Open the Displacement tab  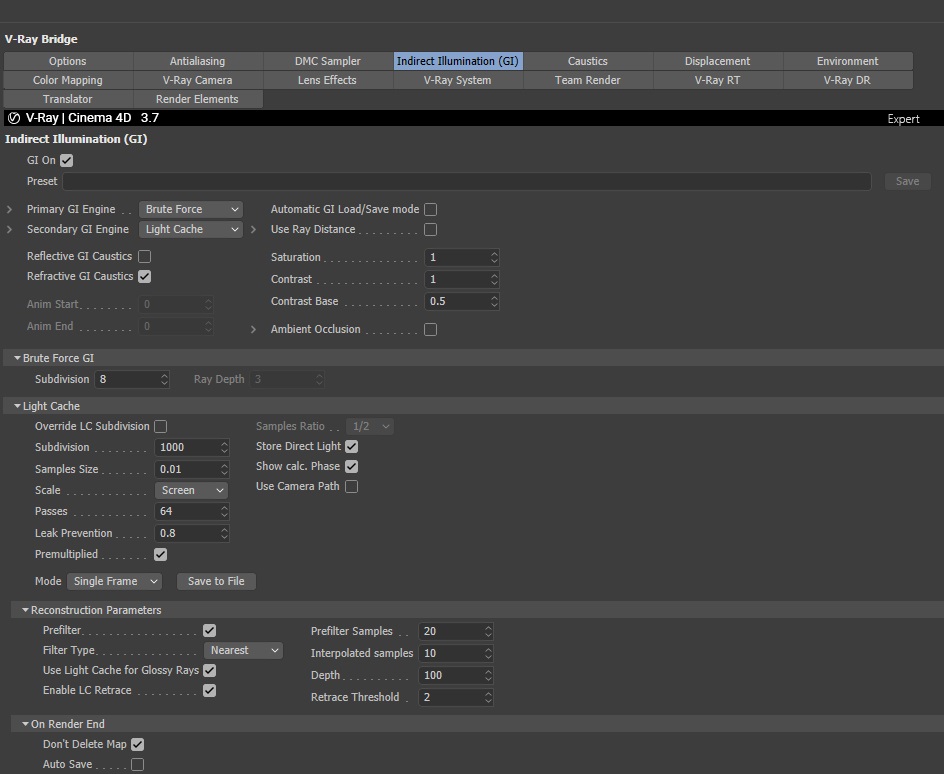coord(718,61)
